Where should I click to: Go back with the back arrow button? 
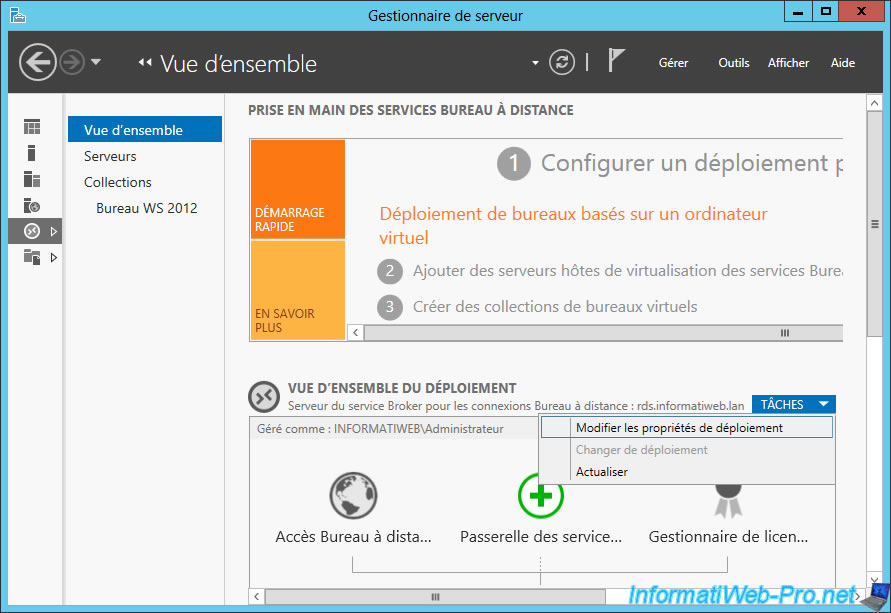click(38, 62)
